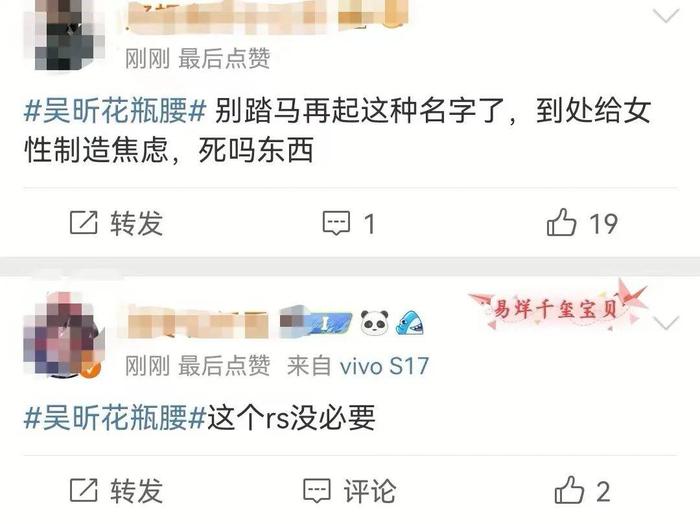Open #吴昕花瓶腰# hashtag in first post
This screenshot has width=700, height=524.
[x=115, y=110]
